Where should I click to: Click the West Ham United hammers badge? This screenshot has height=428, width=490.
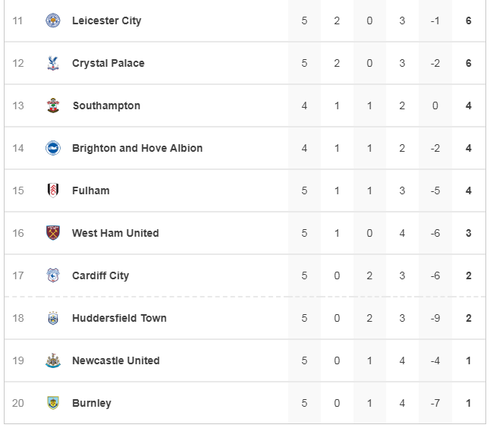pyautogui.click(x=53, y=233)
